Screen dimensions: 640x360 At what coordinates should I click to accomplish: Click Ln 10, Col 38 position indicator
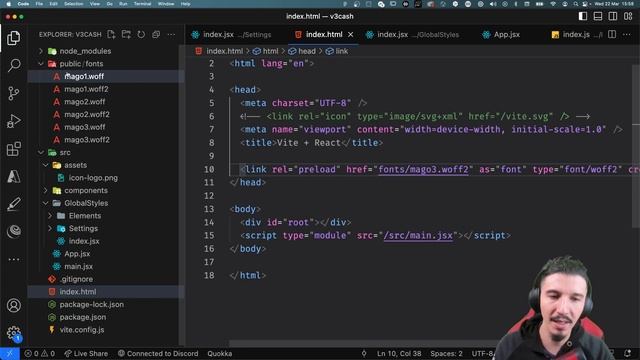(399, 353)
